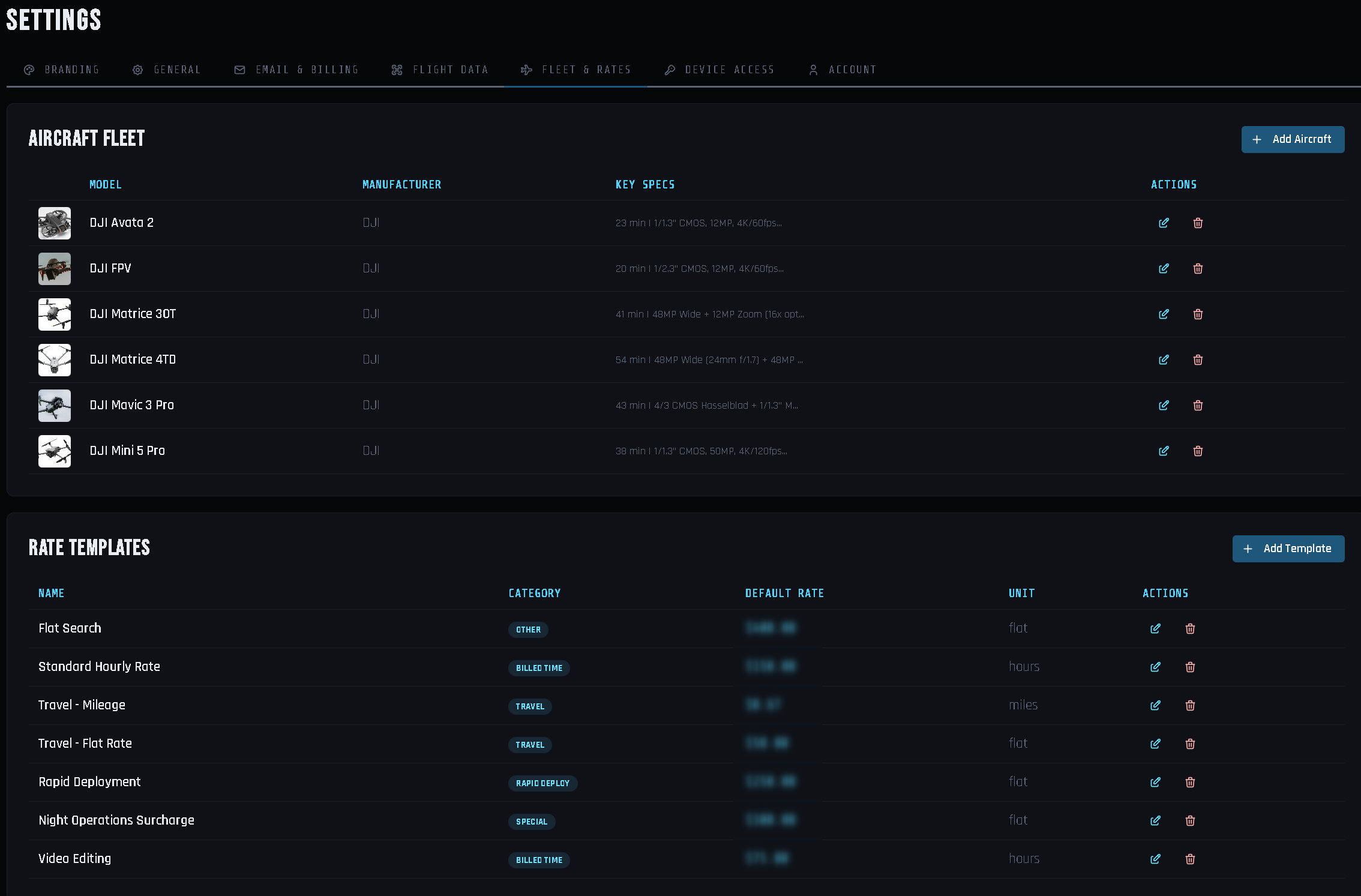This screenshot has width=1361, height=896.
Task: Delete the Travel - Flat Rate template
Action: click(1190, 744)
